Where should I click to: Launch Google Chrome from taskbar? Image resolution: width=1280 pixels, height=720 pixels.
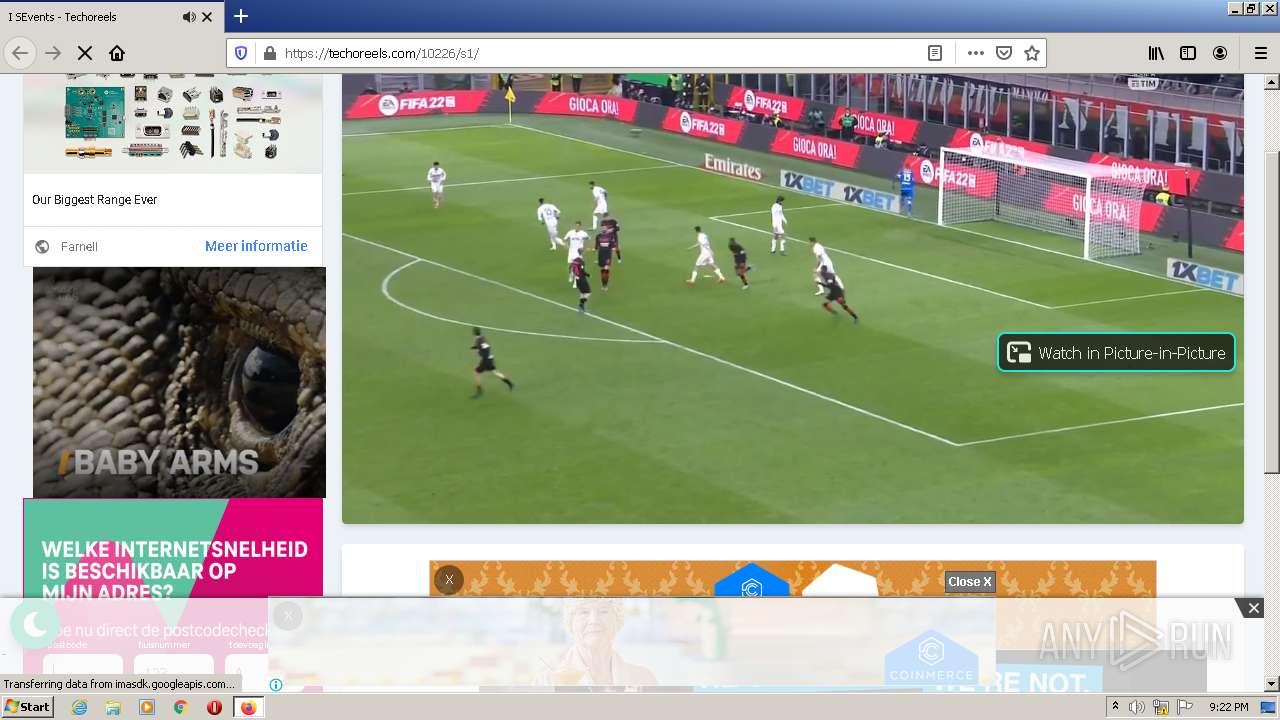coord(180,707)
